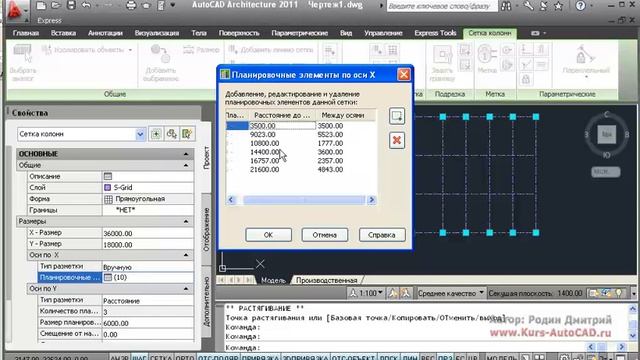Click the X - Размер value 36000.00

(147, 233)
